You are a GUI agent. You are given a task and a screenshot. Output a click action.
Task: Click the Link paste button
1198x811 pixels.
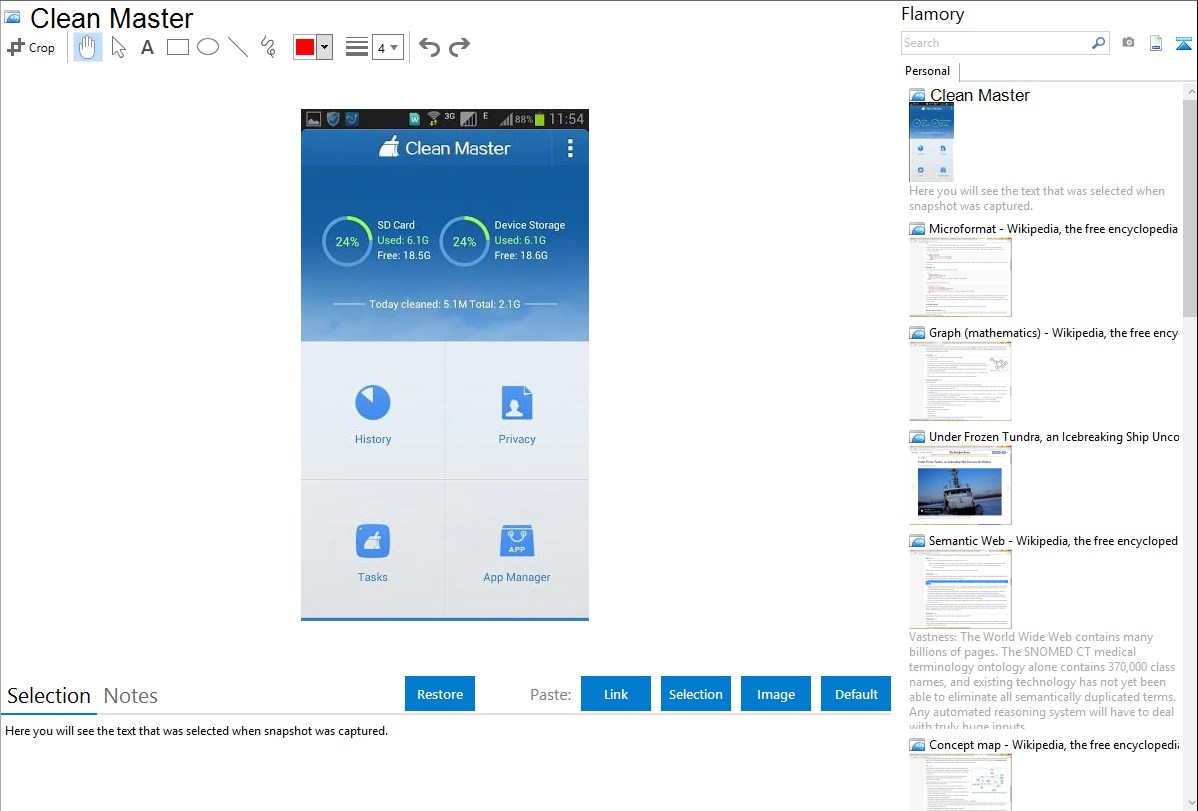point(616,694)
